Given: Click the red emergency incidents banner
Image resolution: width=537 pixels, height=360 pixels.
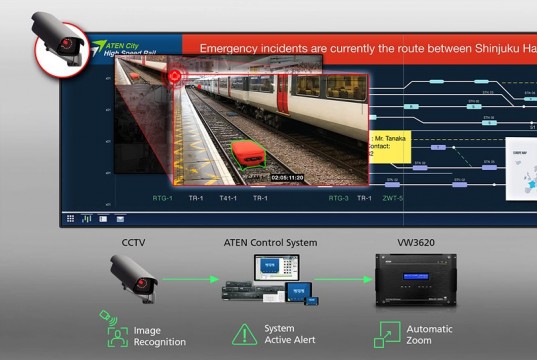Looking at the screenshot, I should 359,49.
